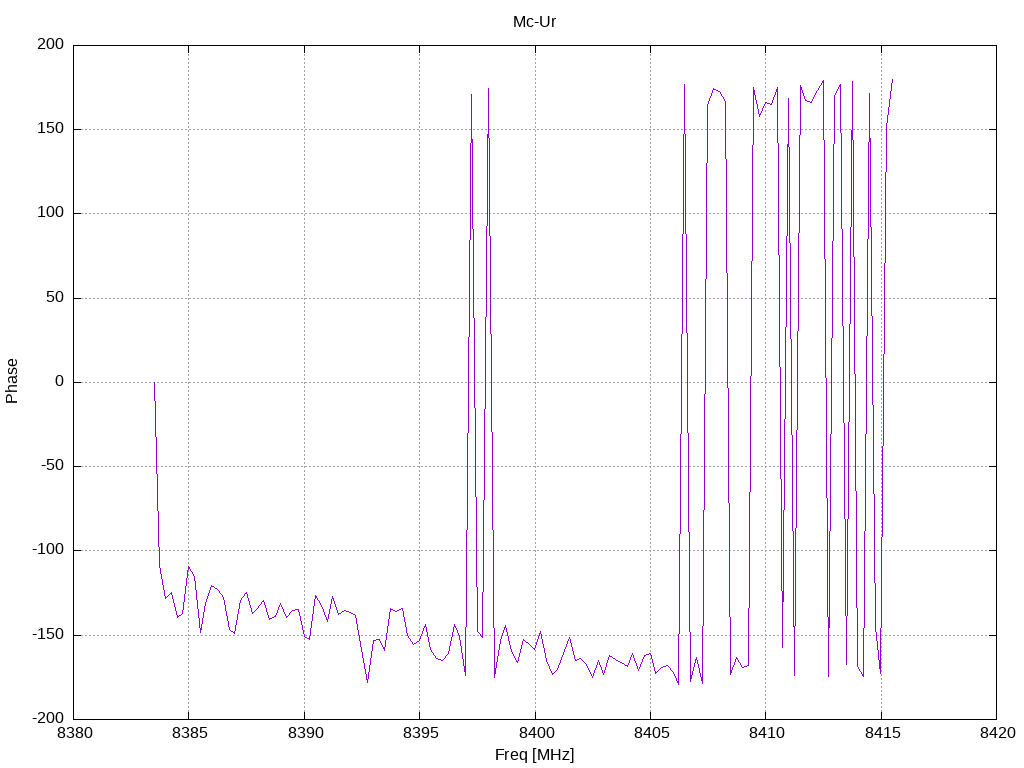
Task: Click the y-axis tick value -50
Action: (x=52, y=466)
